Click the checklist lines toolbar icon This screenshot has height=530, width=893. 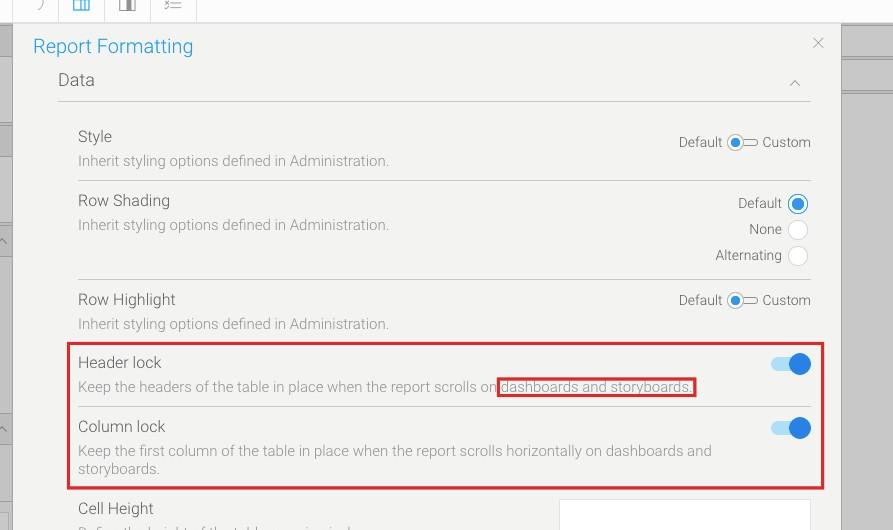173,5
